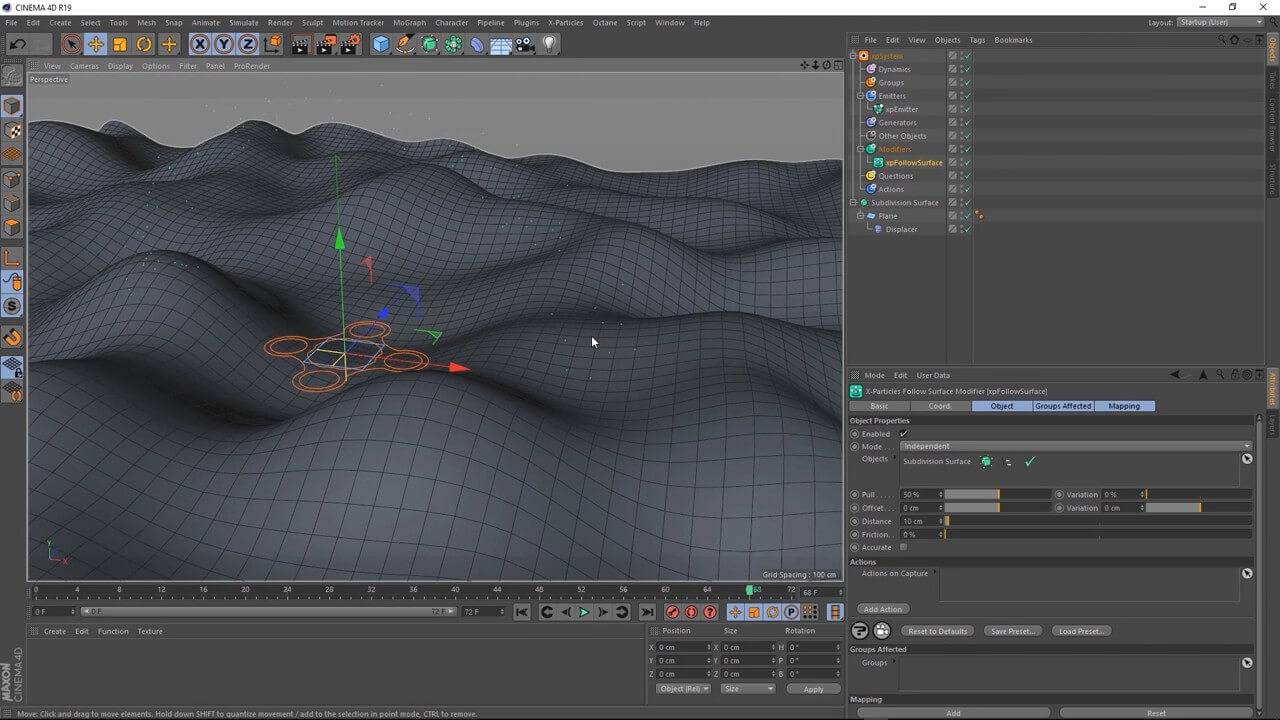This screenshot has height=720, width=1280.
Task: Toggle the enable checkmark for xpEmitter
Action: pyautogui.click(x=966, y=109)
